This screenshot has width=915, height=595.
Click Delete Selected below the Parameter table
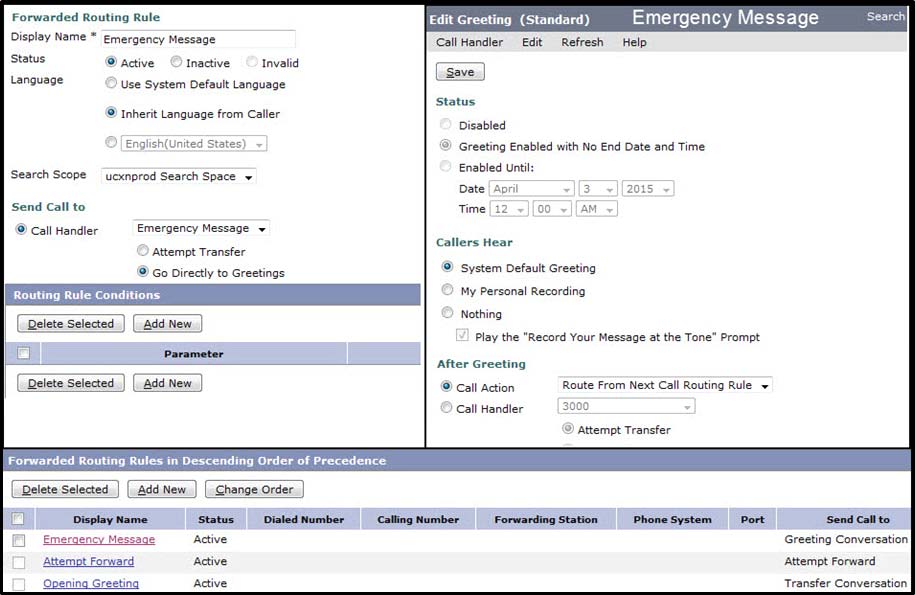pos(71,383)
